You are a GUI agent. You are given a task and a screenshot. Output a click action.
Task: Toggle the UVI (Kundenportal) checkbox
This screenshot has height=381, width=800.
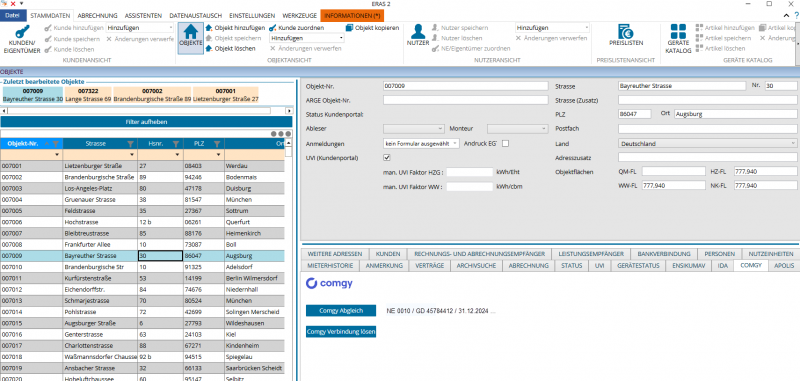(x=387, y=158)
